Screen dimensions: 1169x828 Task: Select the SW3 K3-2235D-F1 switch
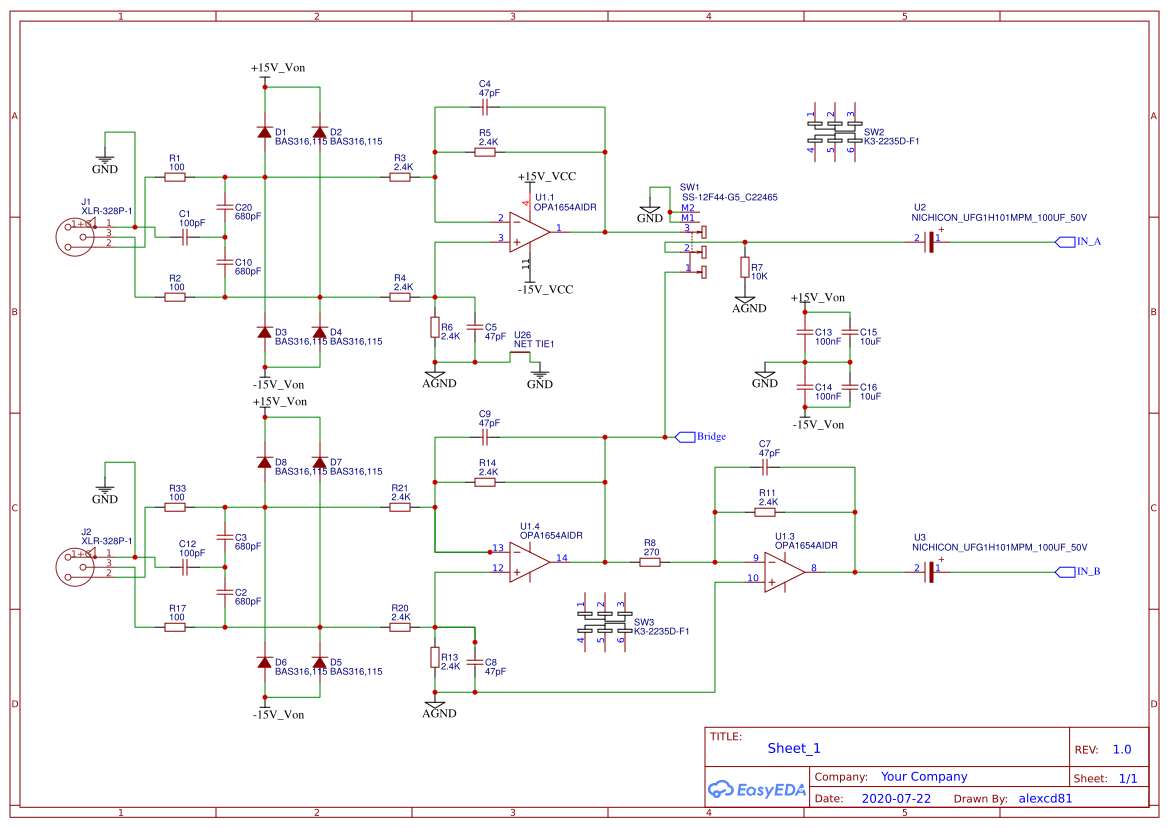605,620
